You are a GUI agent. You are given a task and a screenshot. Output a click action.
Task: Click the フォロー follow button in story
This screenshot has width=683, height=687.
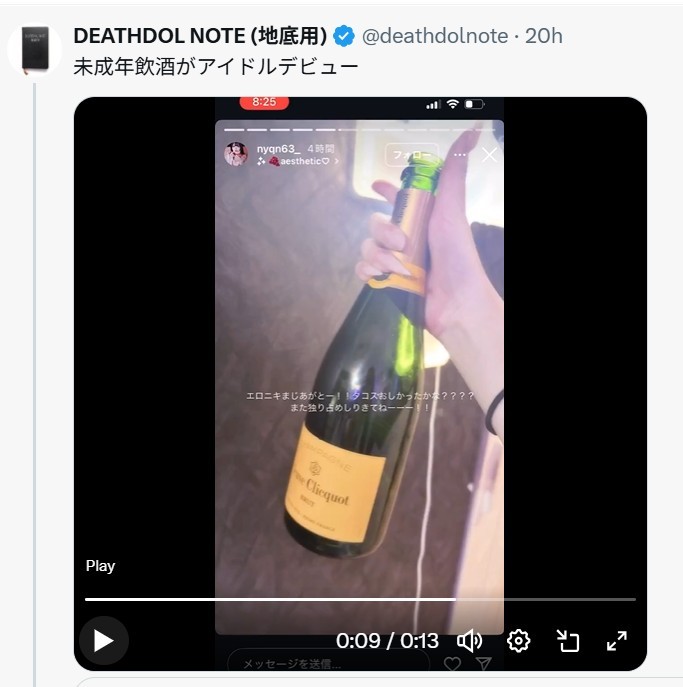(x=412, y=155)
